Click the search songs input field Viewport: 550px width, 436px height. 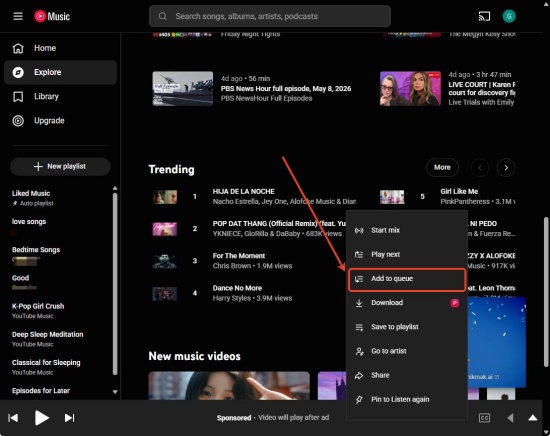click(270, 16)
